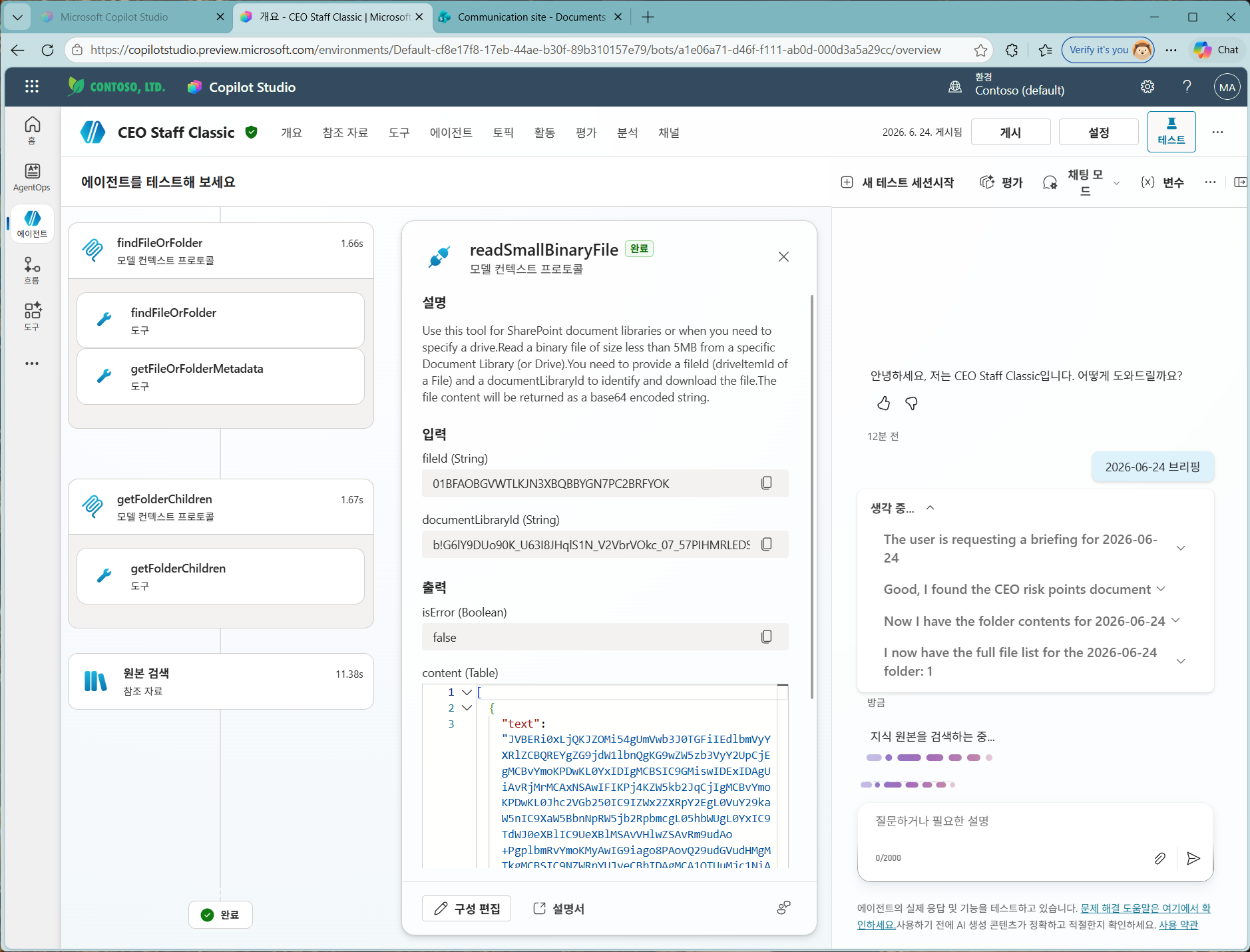Open the 설정 settings button
The image size is (1250, 952).
(x=1098, y=132)
